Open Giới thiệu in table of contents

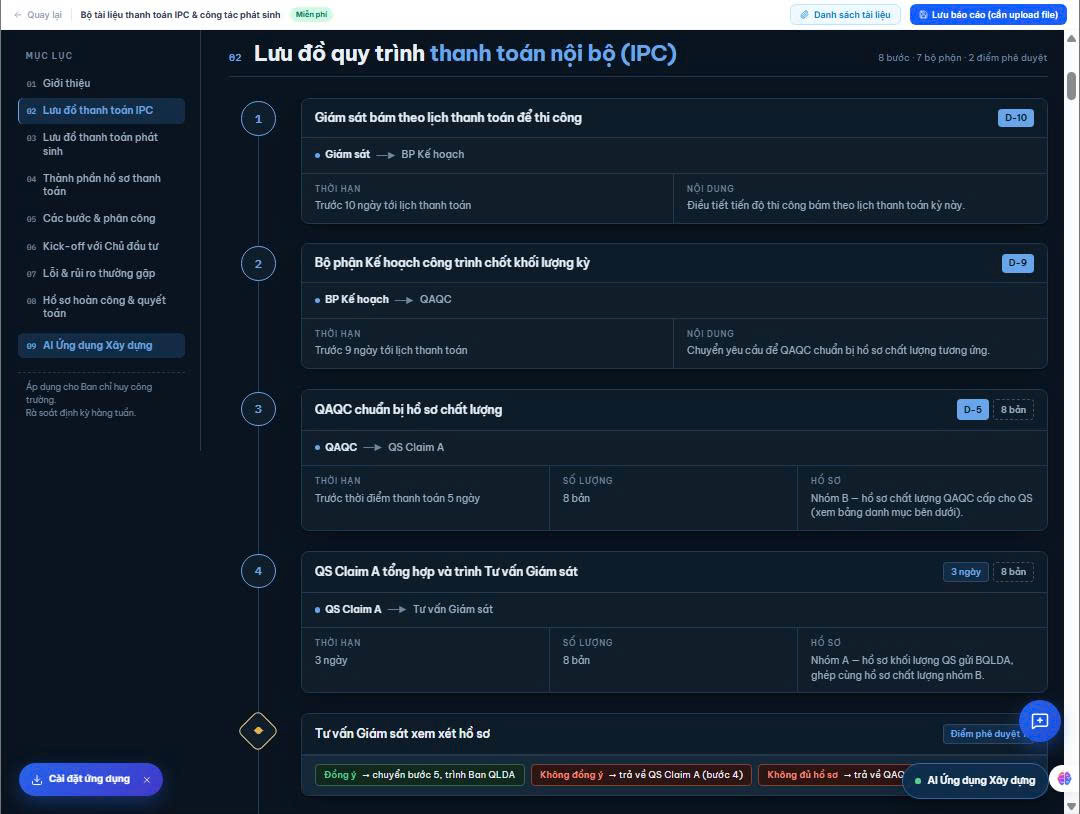point(101,83)
